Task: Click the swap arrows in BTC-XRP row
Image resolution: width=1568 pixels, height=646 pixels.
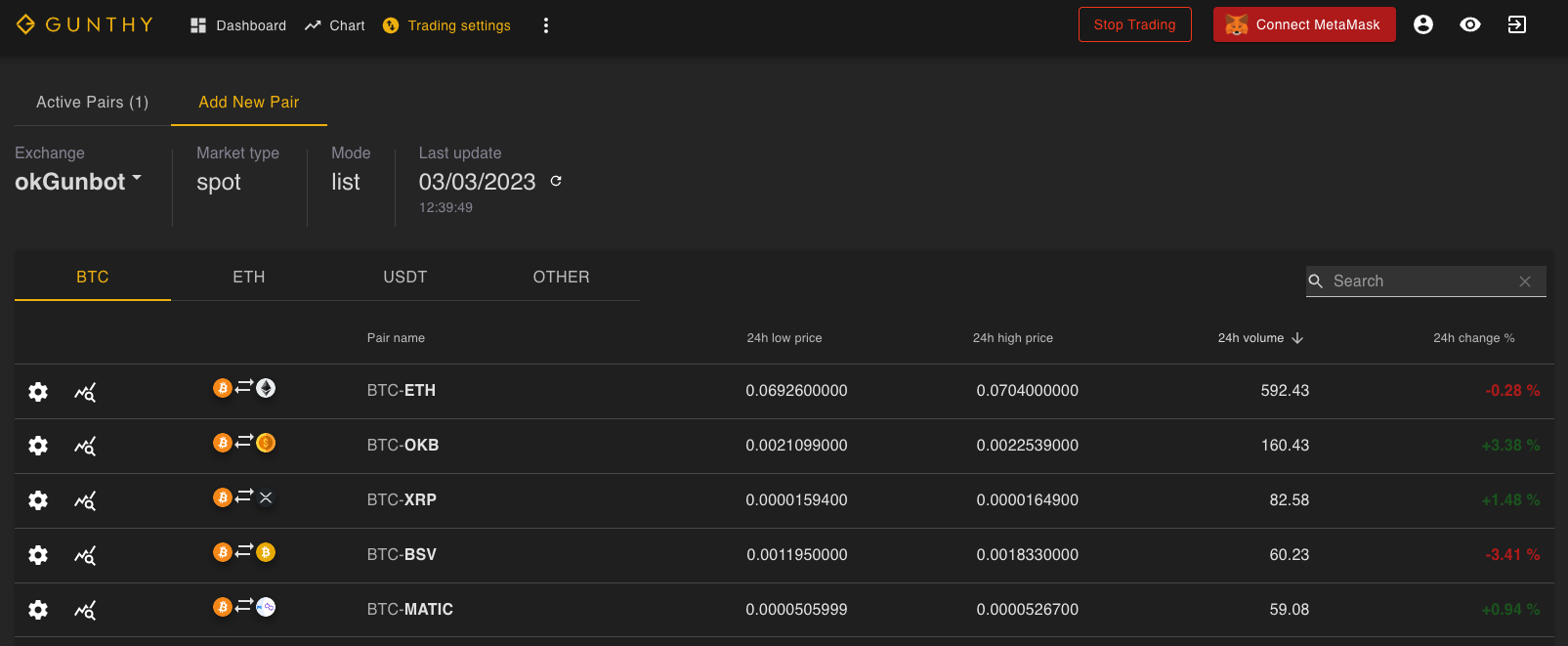Action: [244, 495]
